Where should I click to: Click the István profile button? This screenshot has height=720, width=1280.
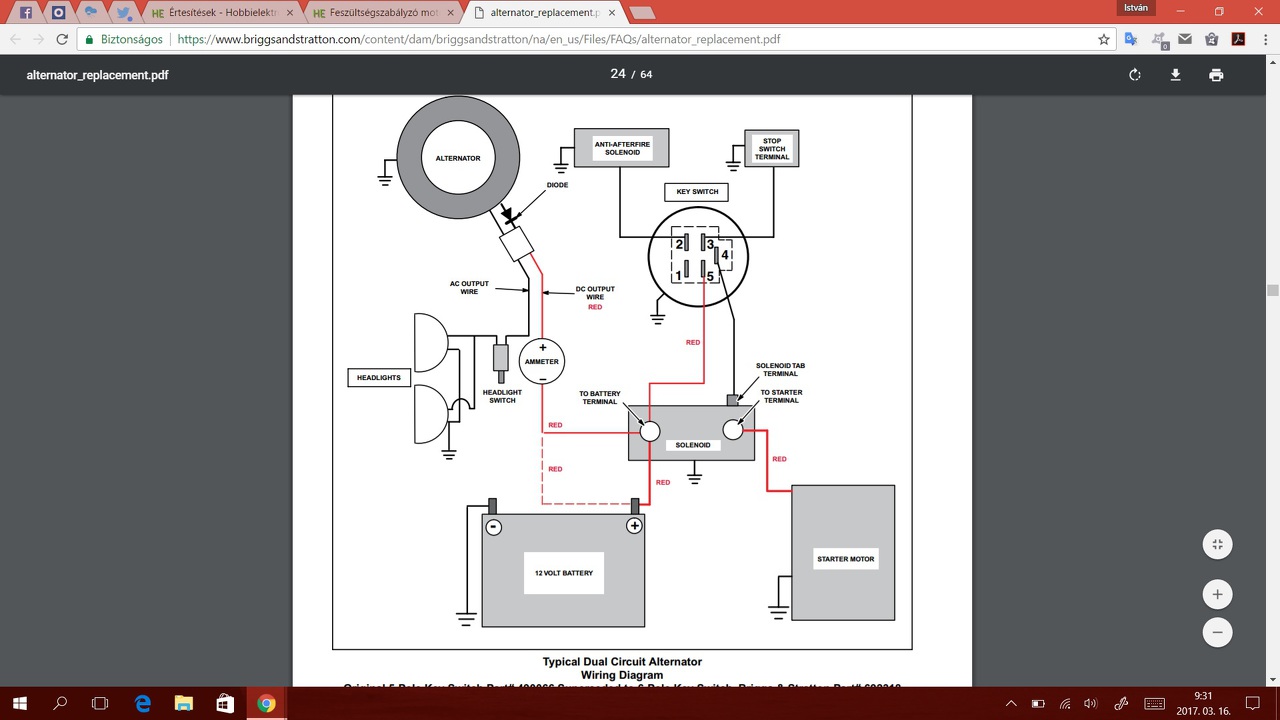(x=1135, y=8)
